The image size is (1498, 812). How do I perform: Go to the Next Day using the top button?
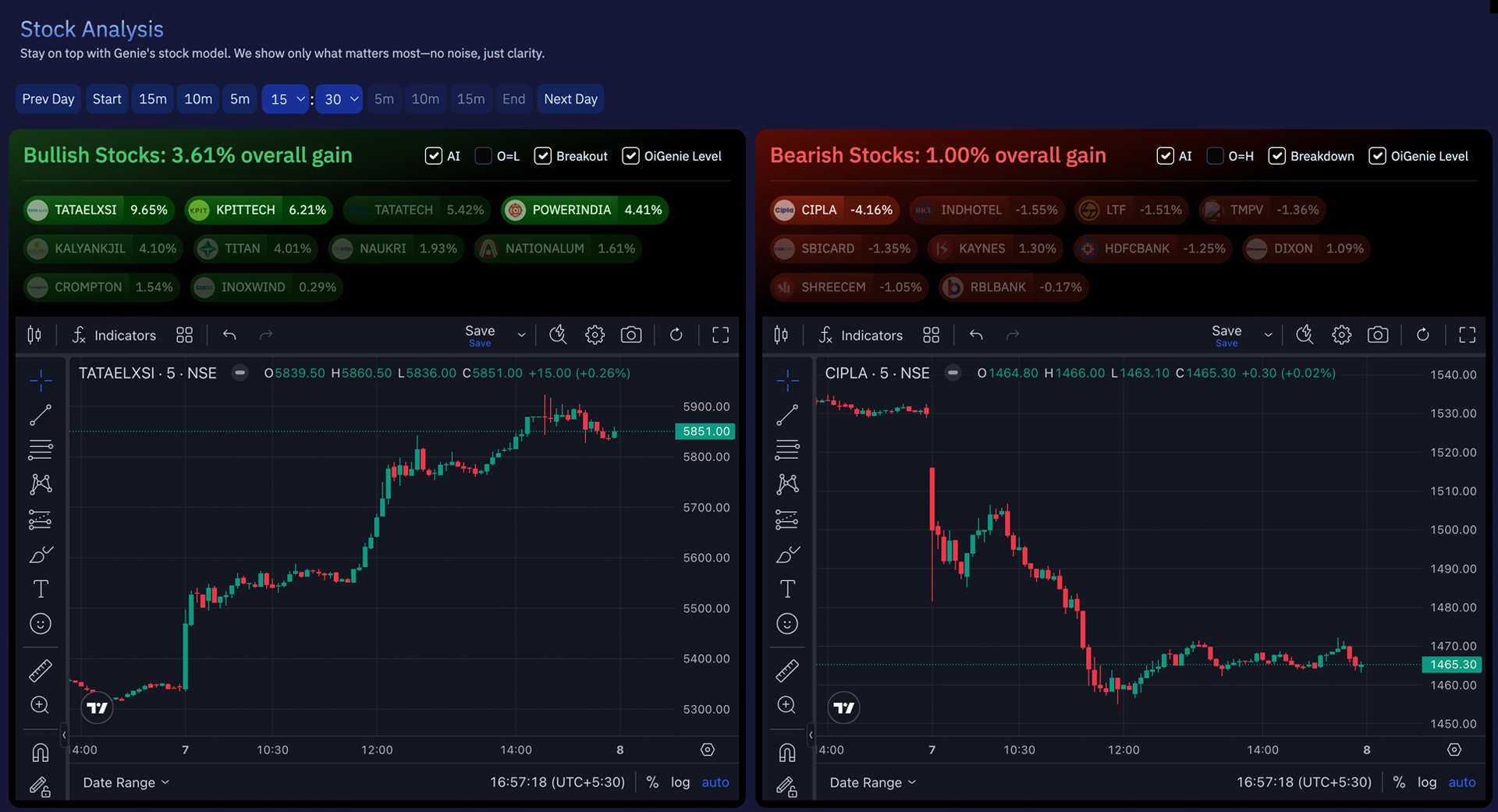[570, 99]
